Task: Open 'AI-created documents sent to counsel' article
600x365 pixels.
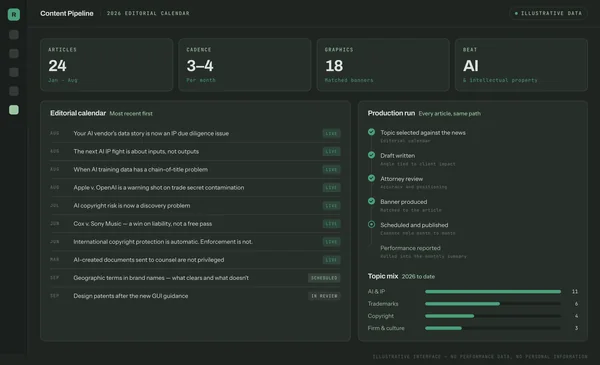Action: tap(149, 260)
